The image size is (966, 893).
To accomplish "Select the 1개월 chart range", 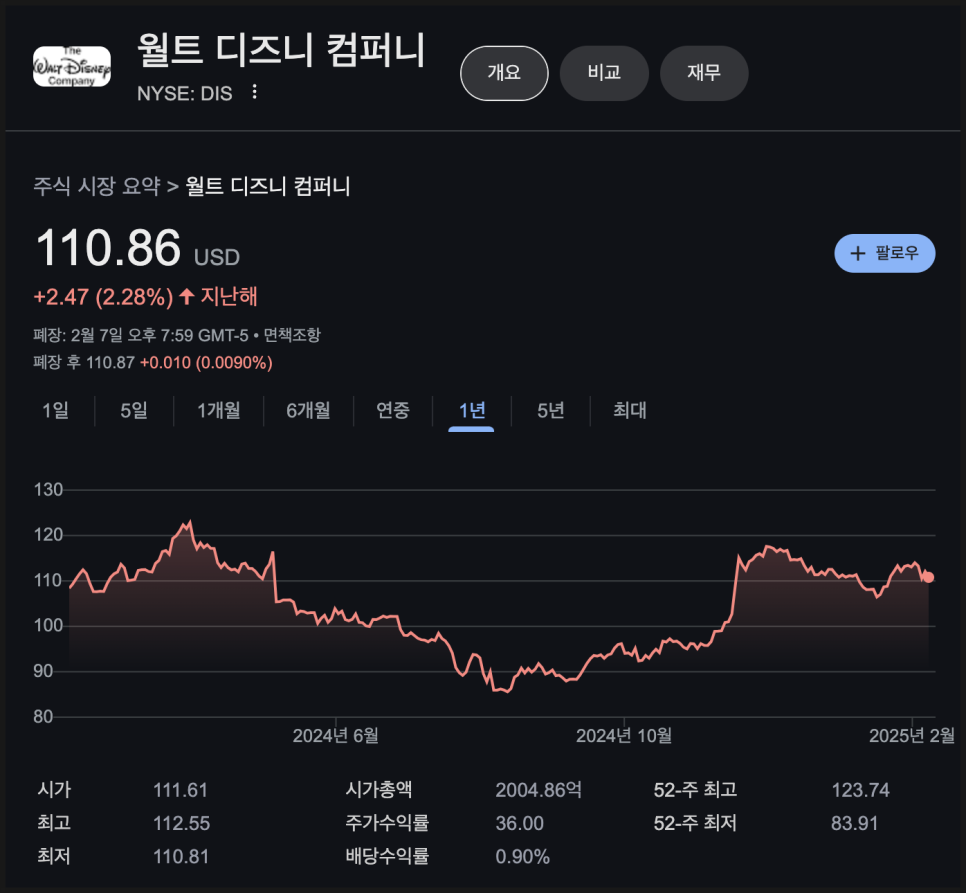I will [x=219, y=410].
